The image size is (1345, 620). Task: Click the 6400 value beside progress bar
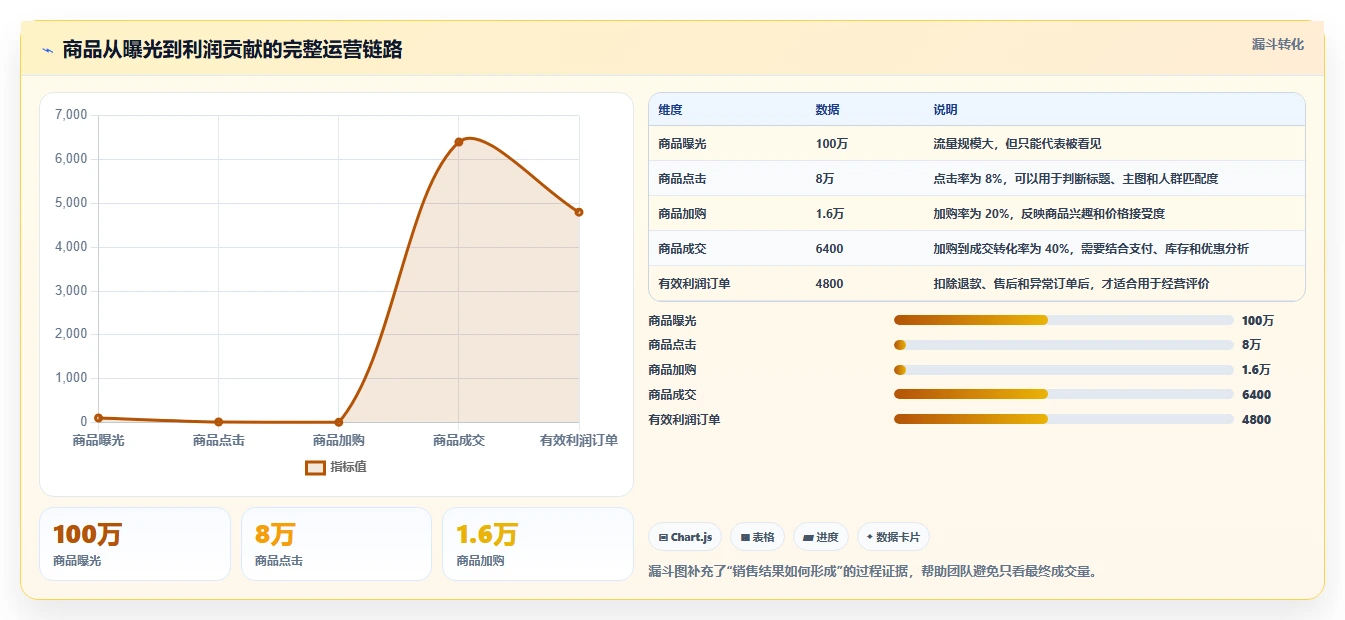point(1256,395)
